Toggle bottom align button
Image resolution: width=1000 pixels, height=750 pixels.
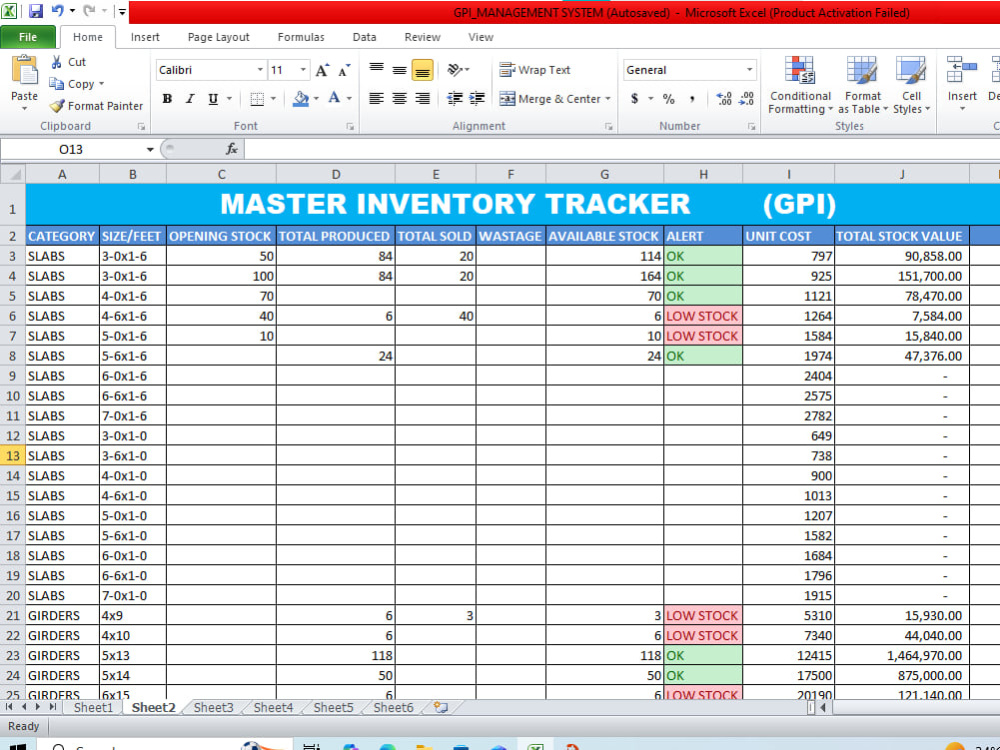[x=422, y=70]
